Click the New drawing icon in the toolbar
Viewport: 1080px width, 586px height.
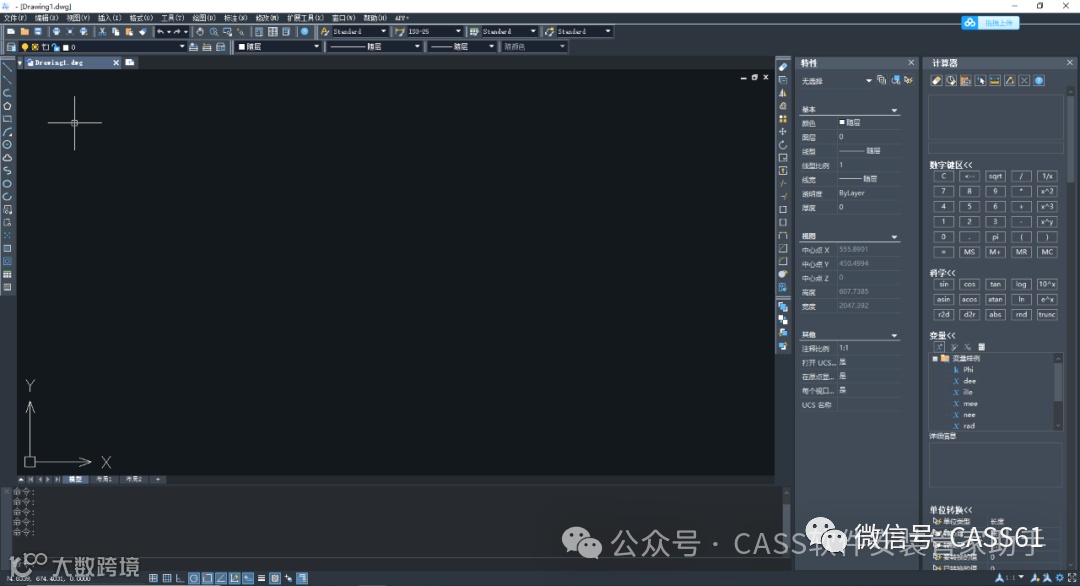click(11, 32)
